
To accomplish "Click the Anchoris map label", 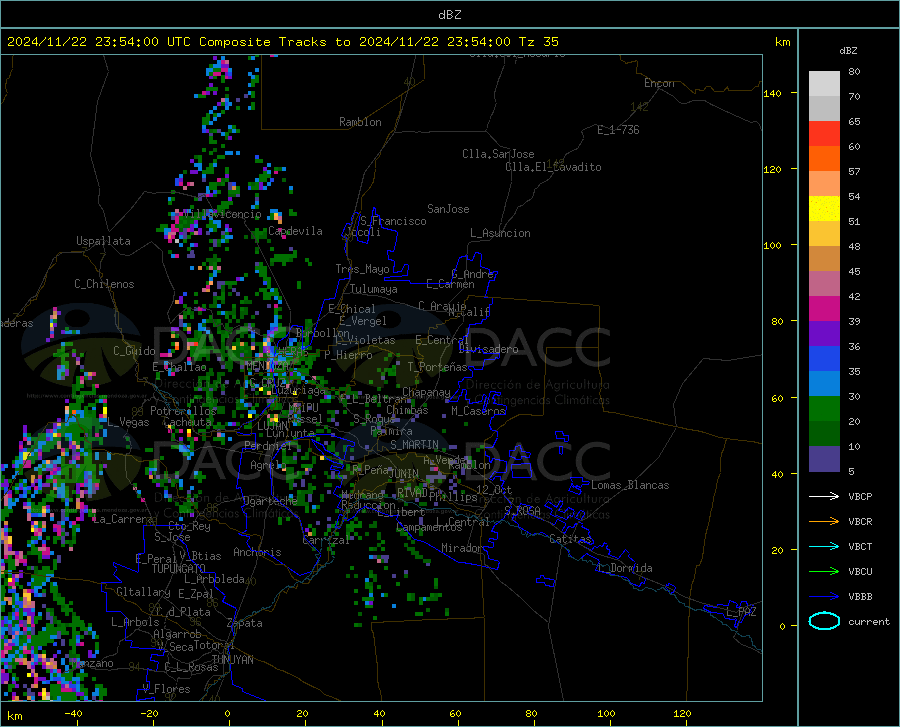I will [257, 553].
